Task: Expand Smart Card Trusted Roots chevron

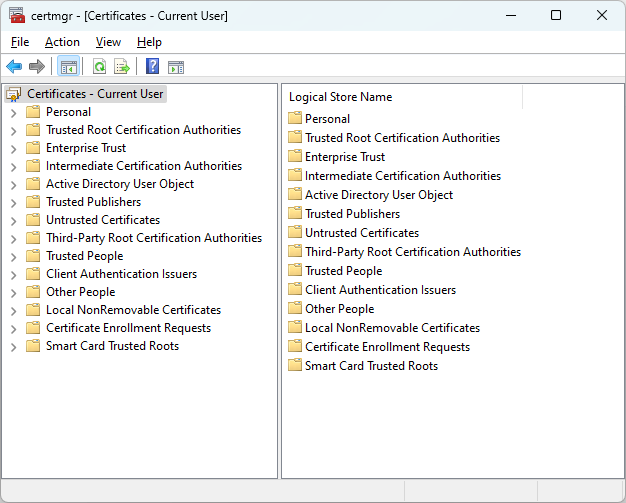Action: [13, 346]
